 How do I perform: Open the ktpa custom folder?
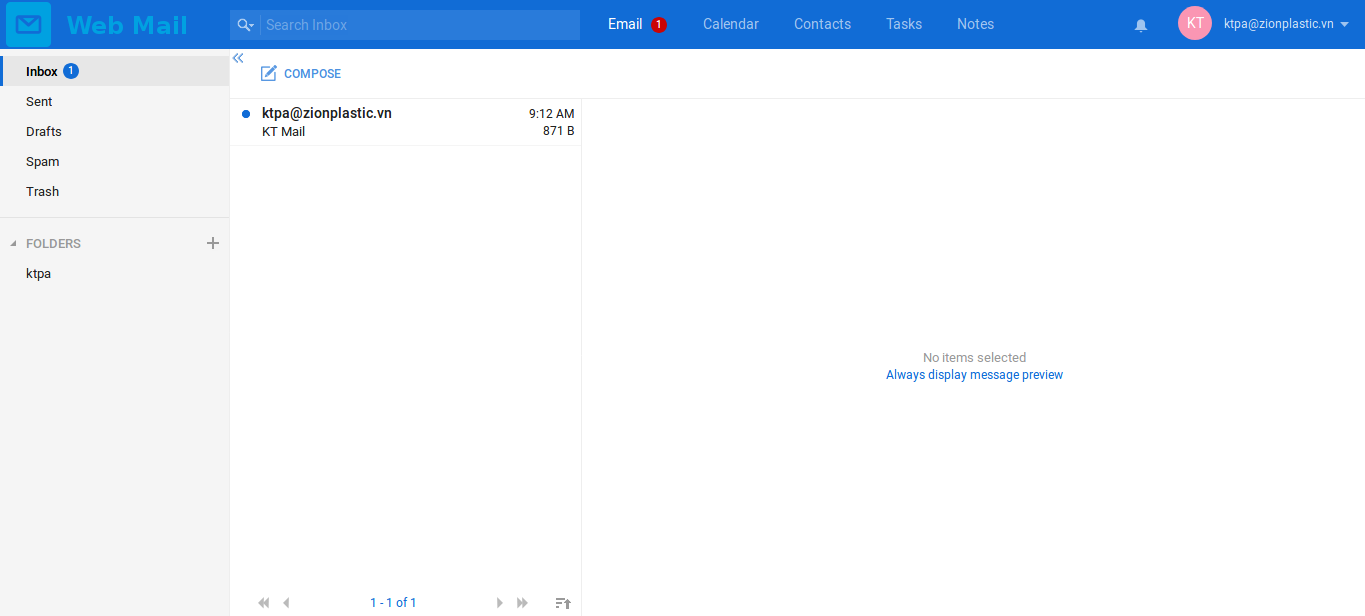[x=115, y=273]
